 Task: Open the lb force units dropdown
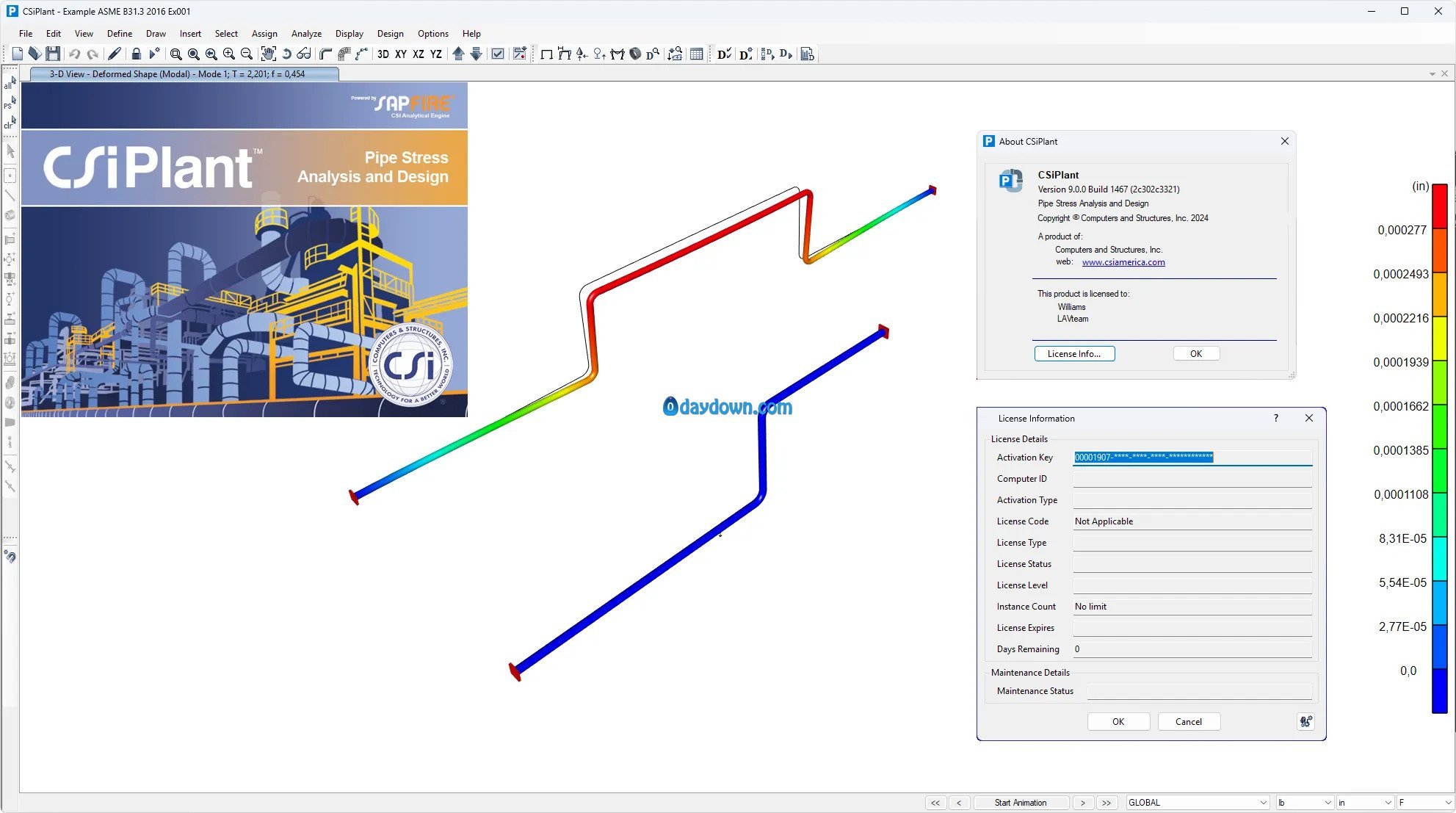(1305, 803)
